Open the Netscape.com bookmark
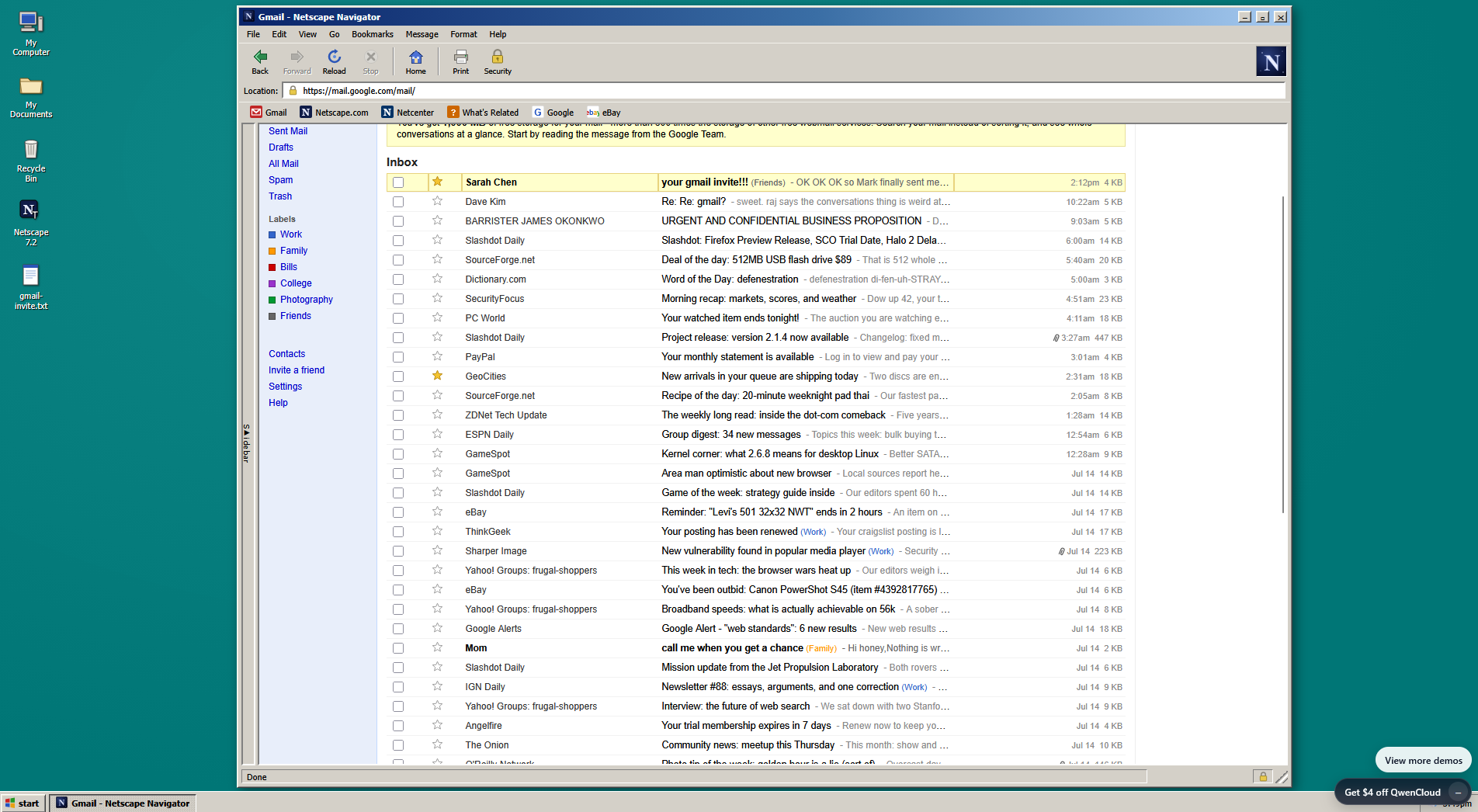1478x812 pixels. click(x=335, y=113)
